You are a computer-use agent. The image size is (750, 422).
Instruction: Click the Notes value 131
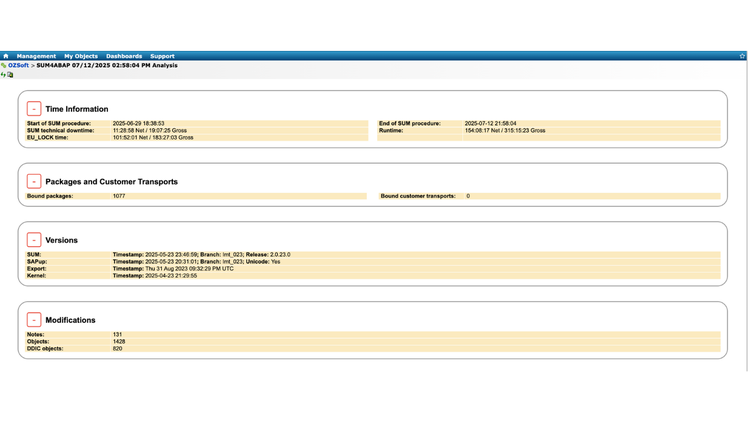(117, 334)
